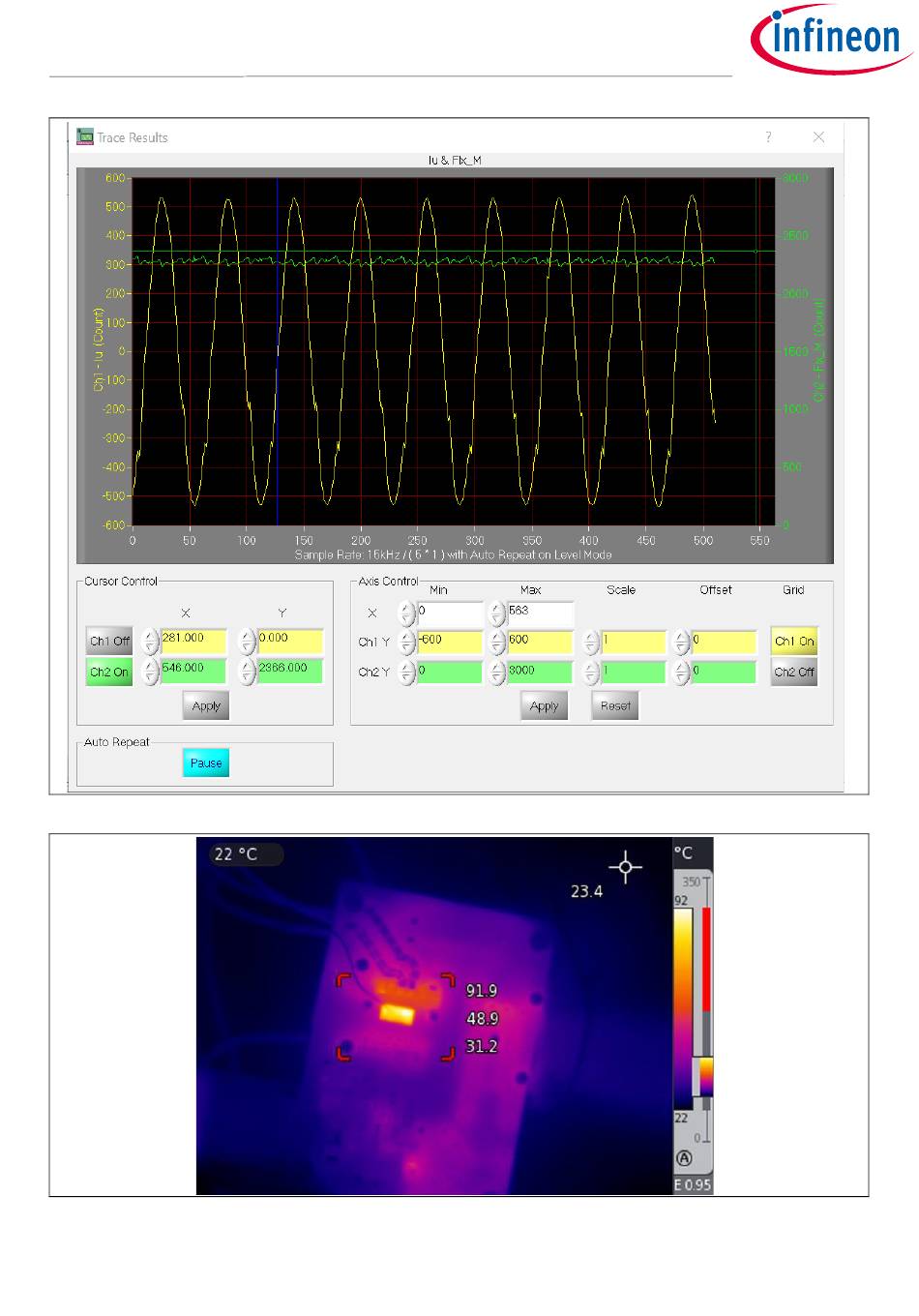Click the Reset button in Axis Control
Image resolution: width=919 pixels, height=1316 pixels.
[615, 705]
